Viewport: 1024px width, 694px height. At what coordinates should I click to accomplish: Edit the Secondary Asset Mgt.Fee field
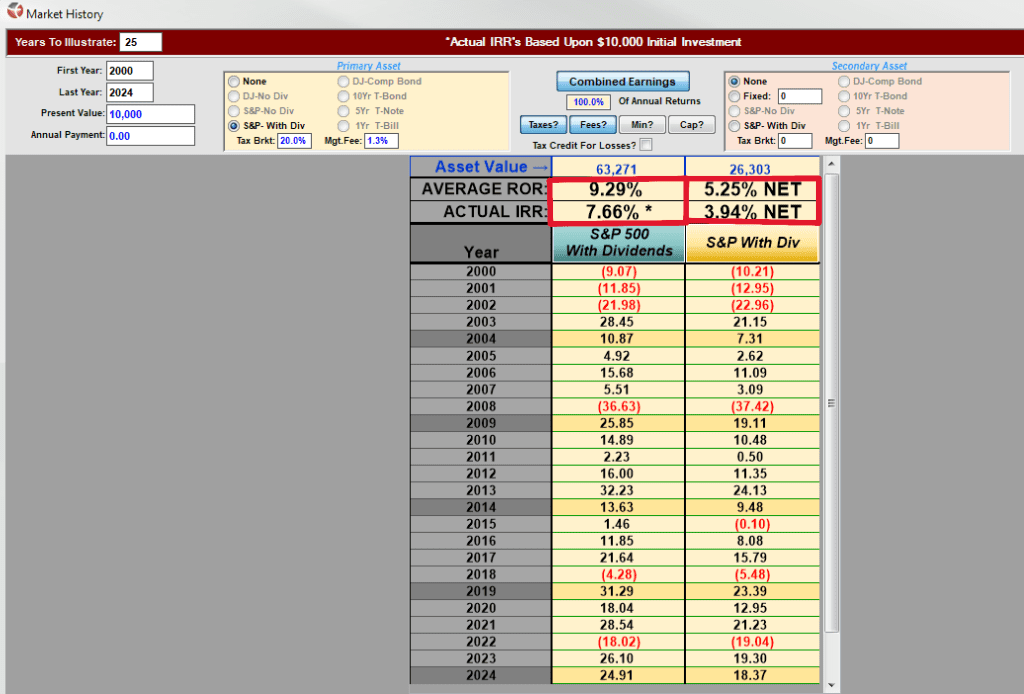point(882,140)
